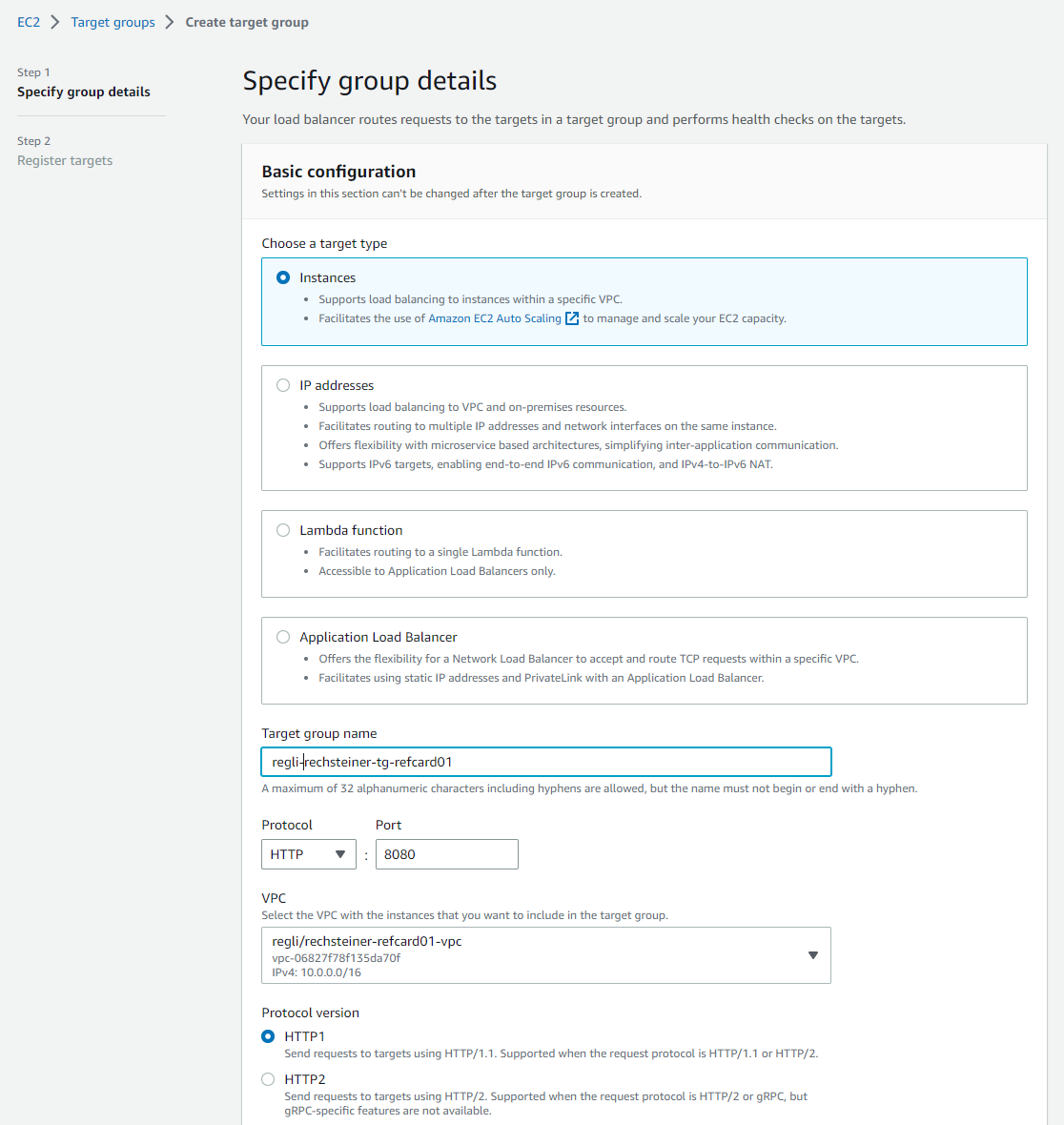Focus the Port field showing 8080
The height and width of the screenshot is (1125, 1064).
click(446, 854)
